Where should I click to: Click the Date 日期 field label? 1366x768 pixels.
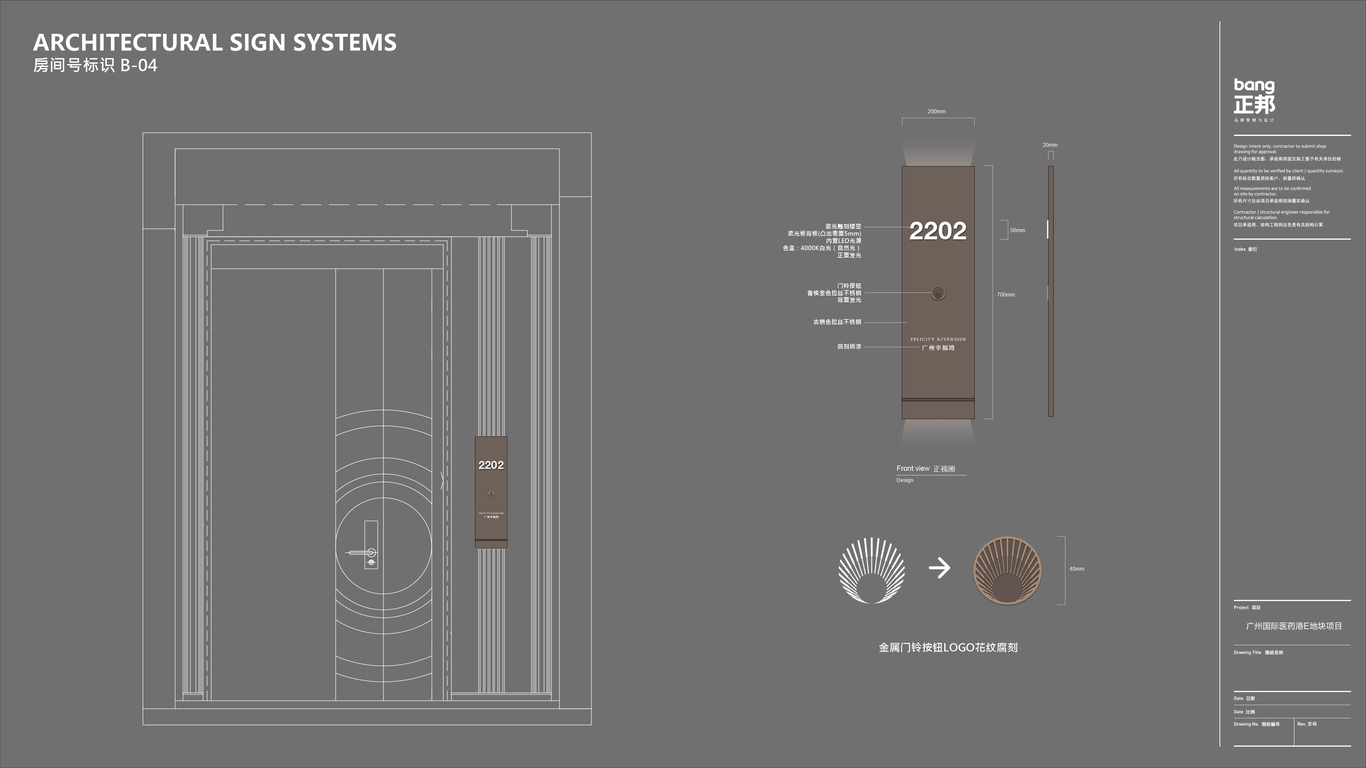pos(1243,698)
